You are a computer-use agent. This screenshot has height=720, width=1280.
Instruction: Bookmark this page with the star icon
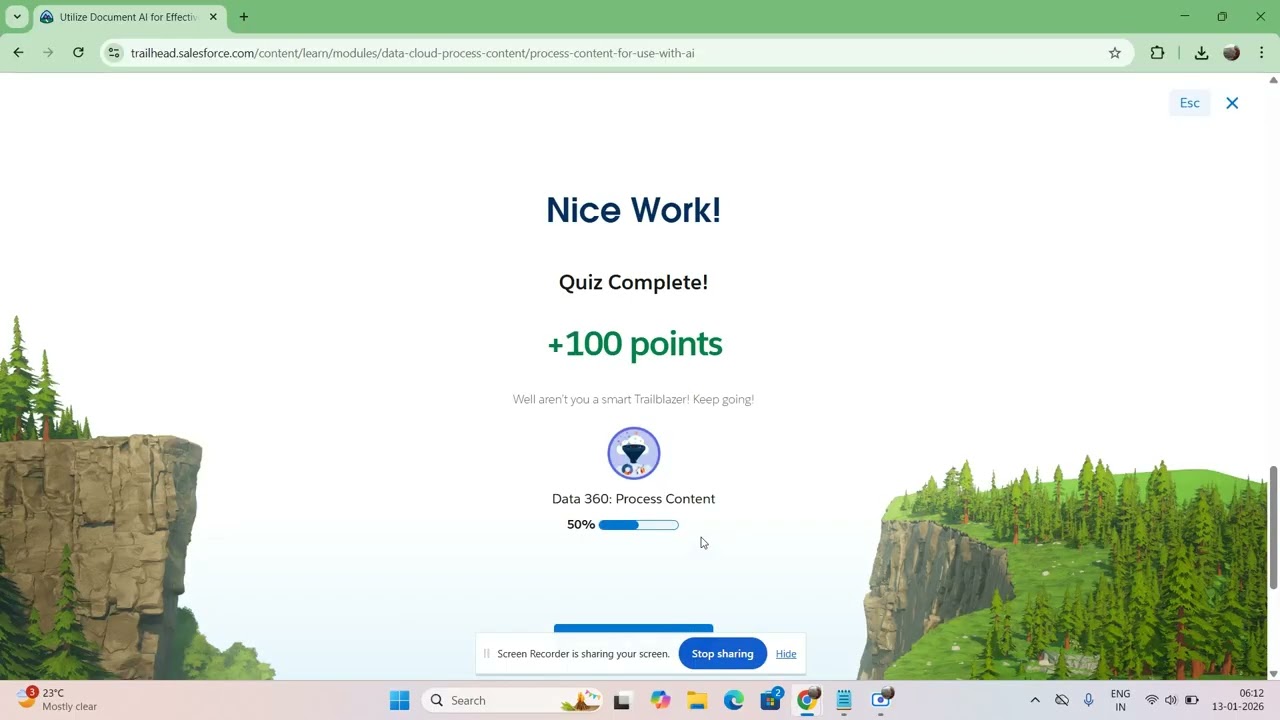pyautogui.click(x=1115, y=53)
